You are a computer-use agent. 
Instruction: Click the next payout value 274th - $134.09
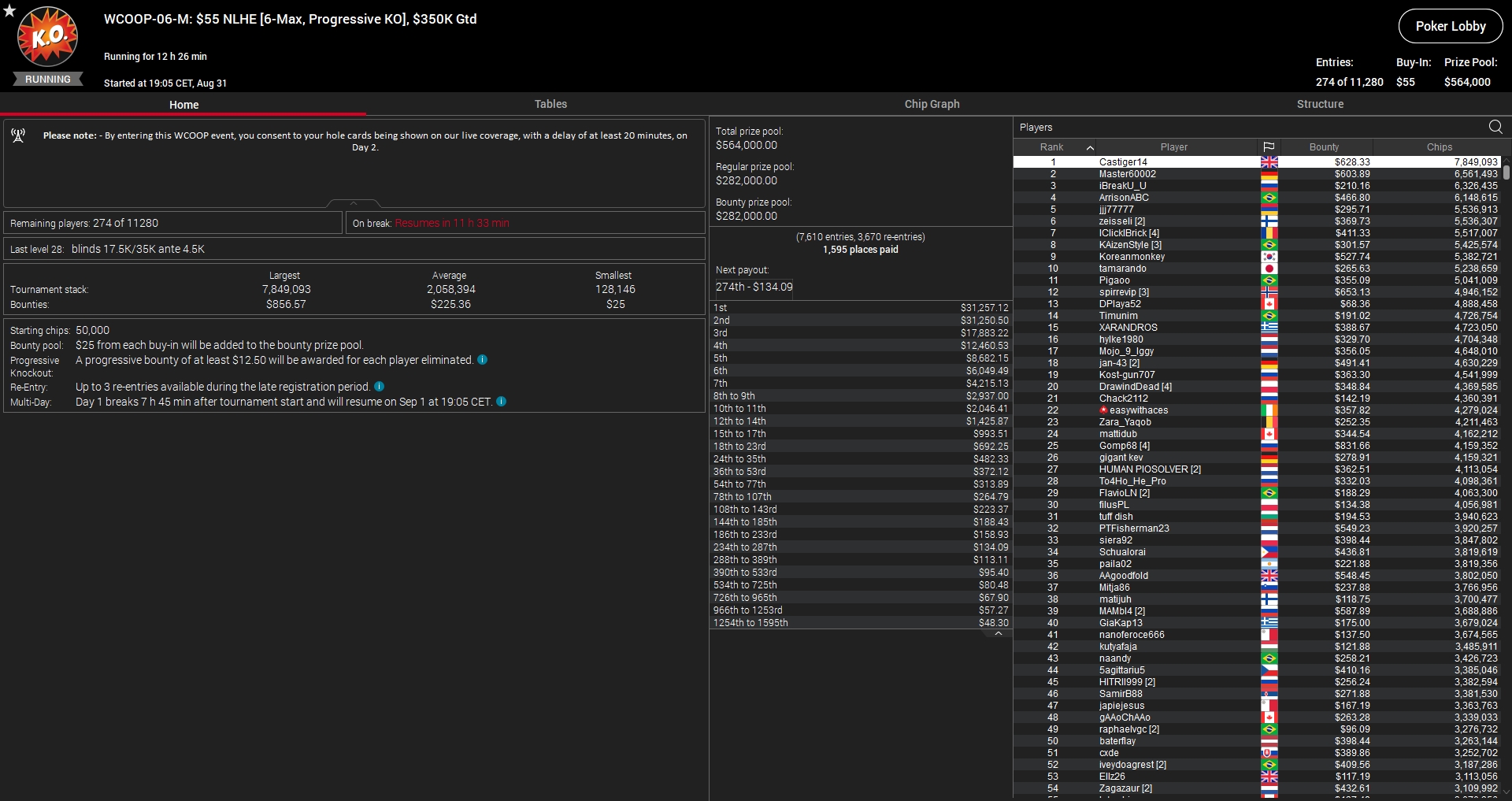754,287
